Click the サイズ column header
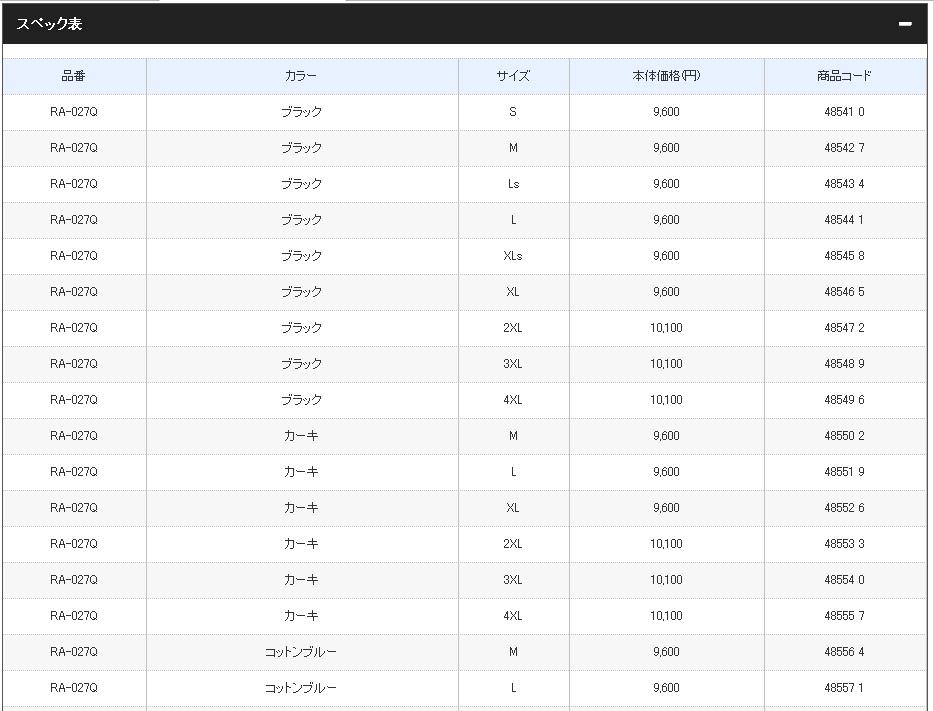The image size is (933, 711). (513, 76)
